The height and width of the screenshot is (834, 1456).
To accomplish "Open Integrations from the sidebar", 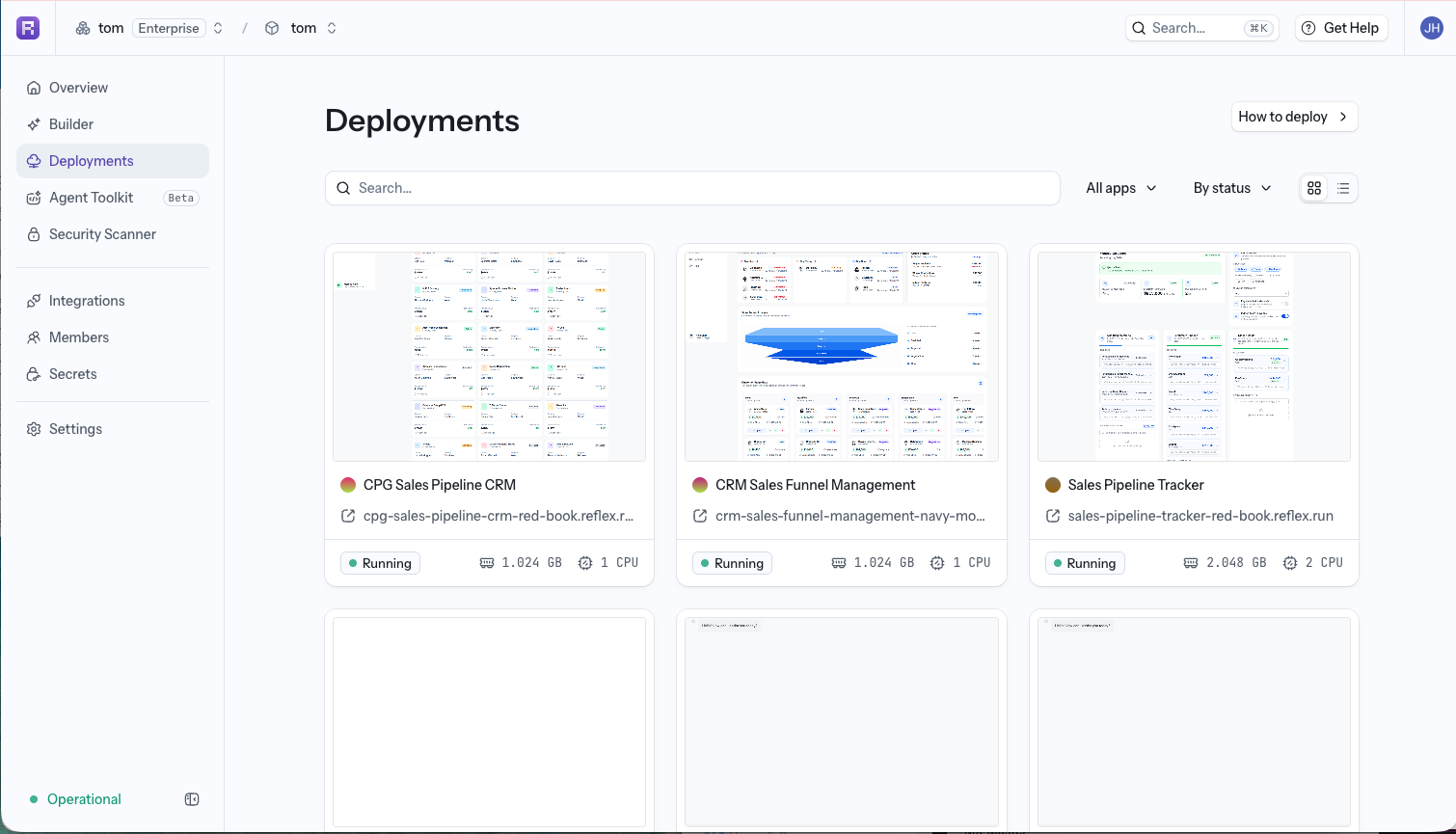I will (113, 301).
